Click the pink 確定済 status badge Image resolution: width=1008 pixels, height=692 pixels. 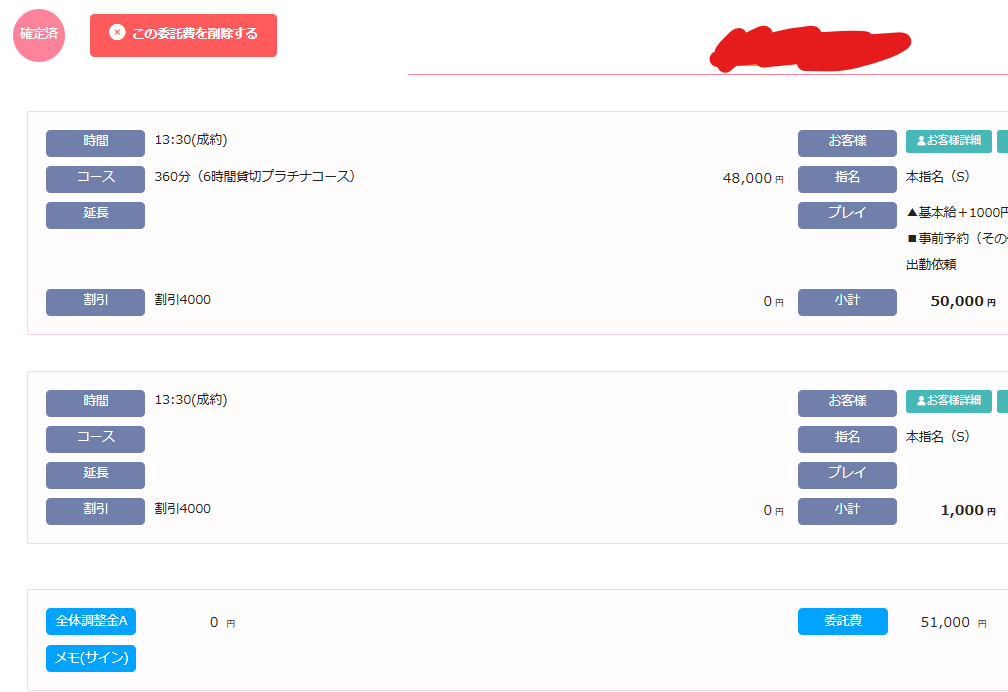click(39, 35)
